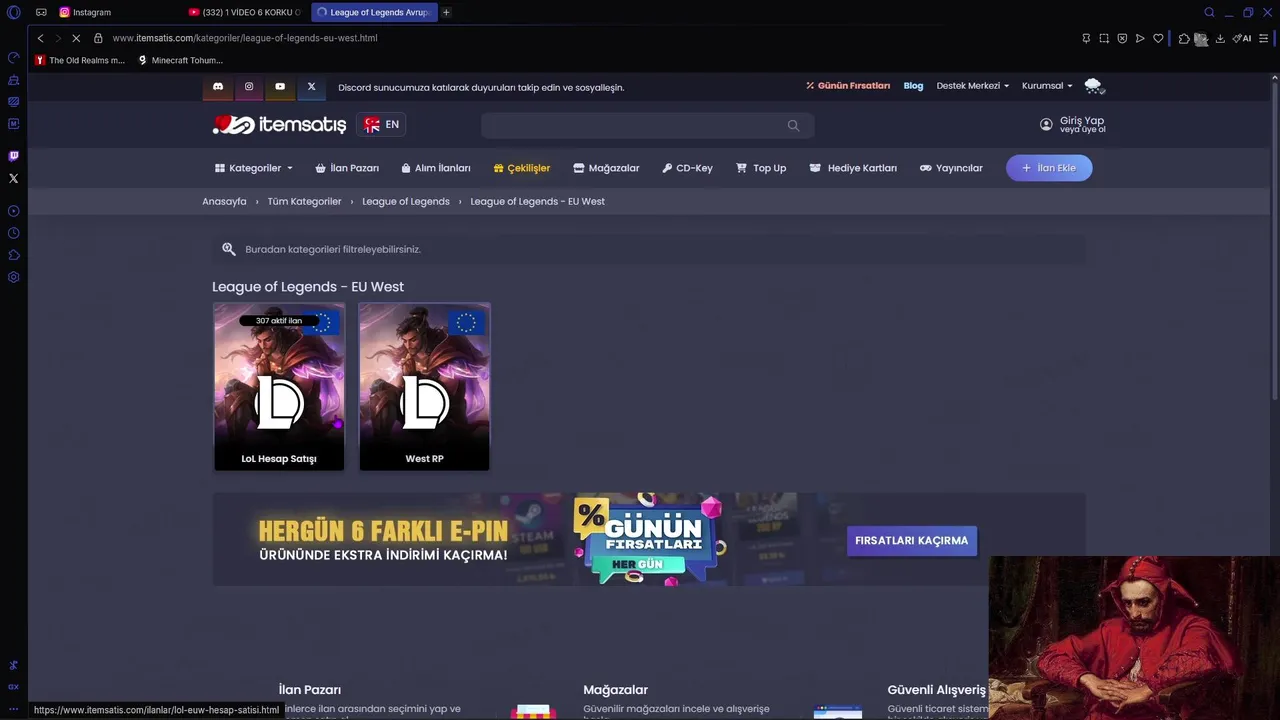The height and width of the screenshot is (720, 1280).
Task: Open Hediye Kartları in the nav menu
Action: pos(853,168)
